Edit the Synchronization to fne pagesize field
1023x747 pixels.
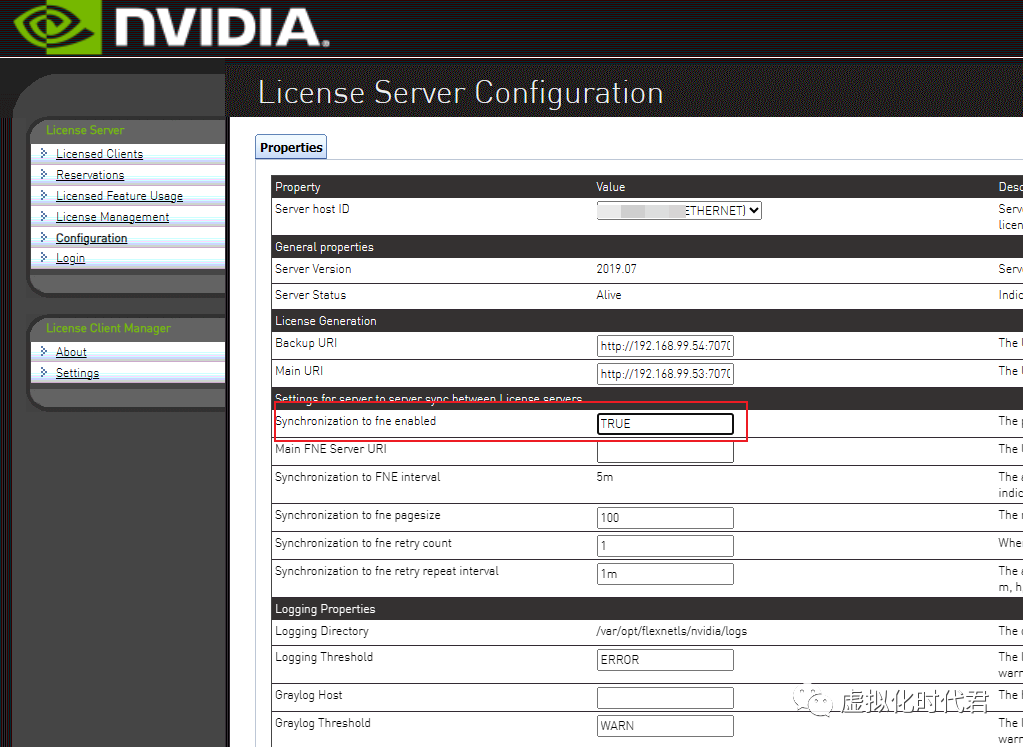coord(665,518)
